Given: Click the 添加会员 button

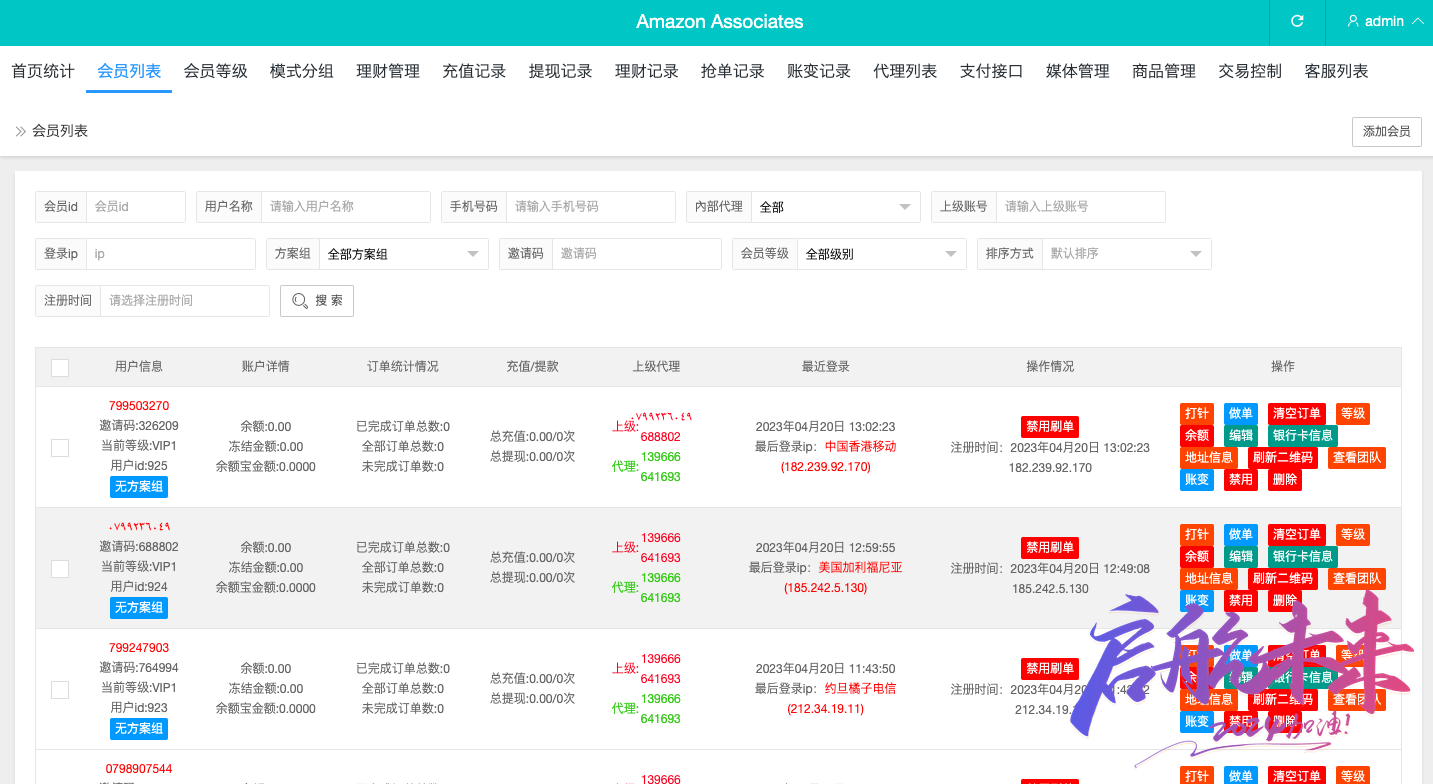Looking at the screenshot, I should 1386,132.
